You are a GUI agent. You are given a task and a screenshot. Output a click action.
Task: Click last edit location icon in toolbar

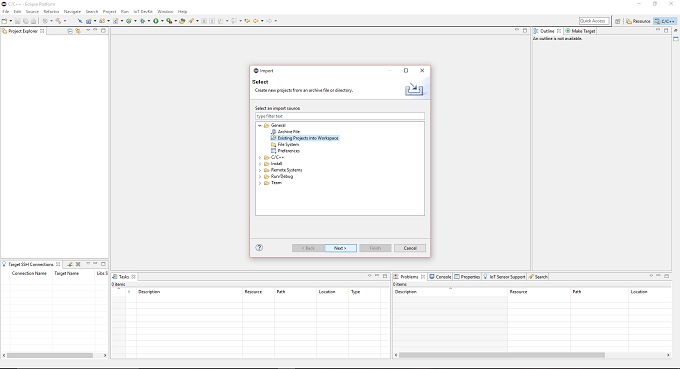click(247, 21)
